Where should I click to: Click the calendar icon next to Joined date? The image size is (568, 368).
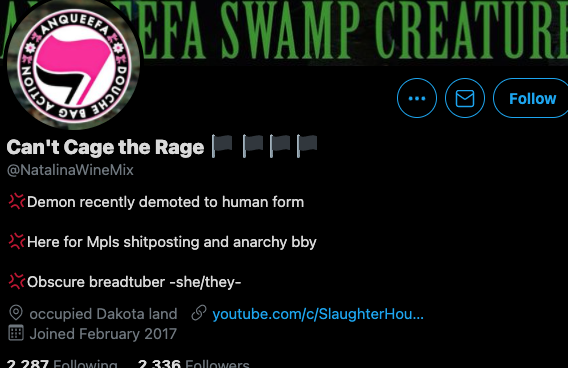[16, 333]
